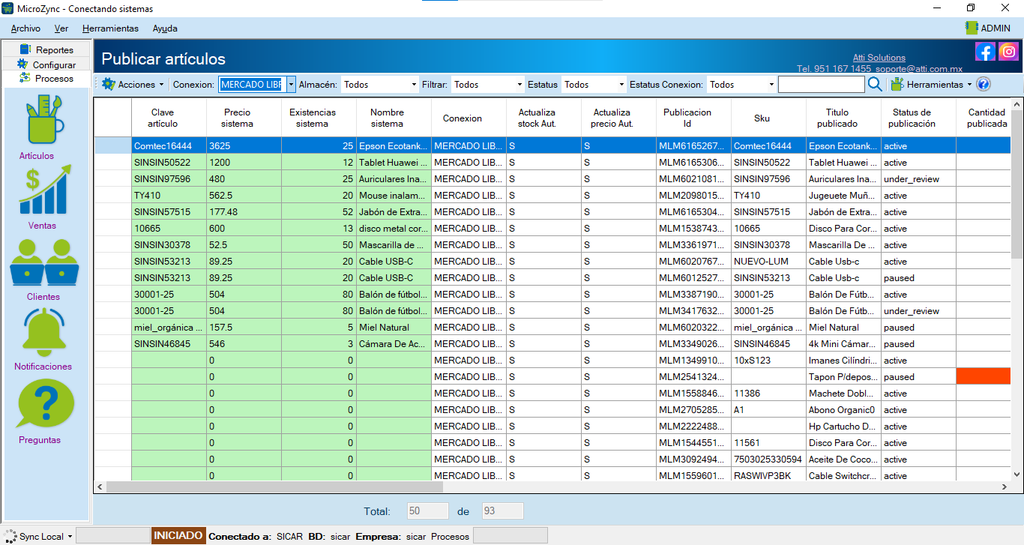Click the search magnifier icon
The image size is (1024, 545).
[x=875, y=84]
